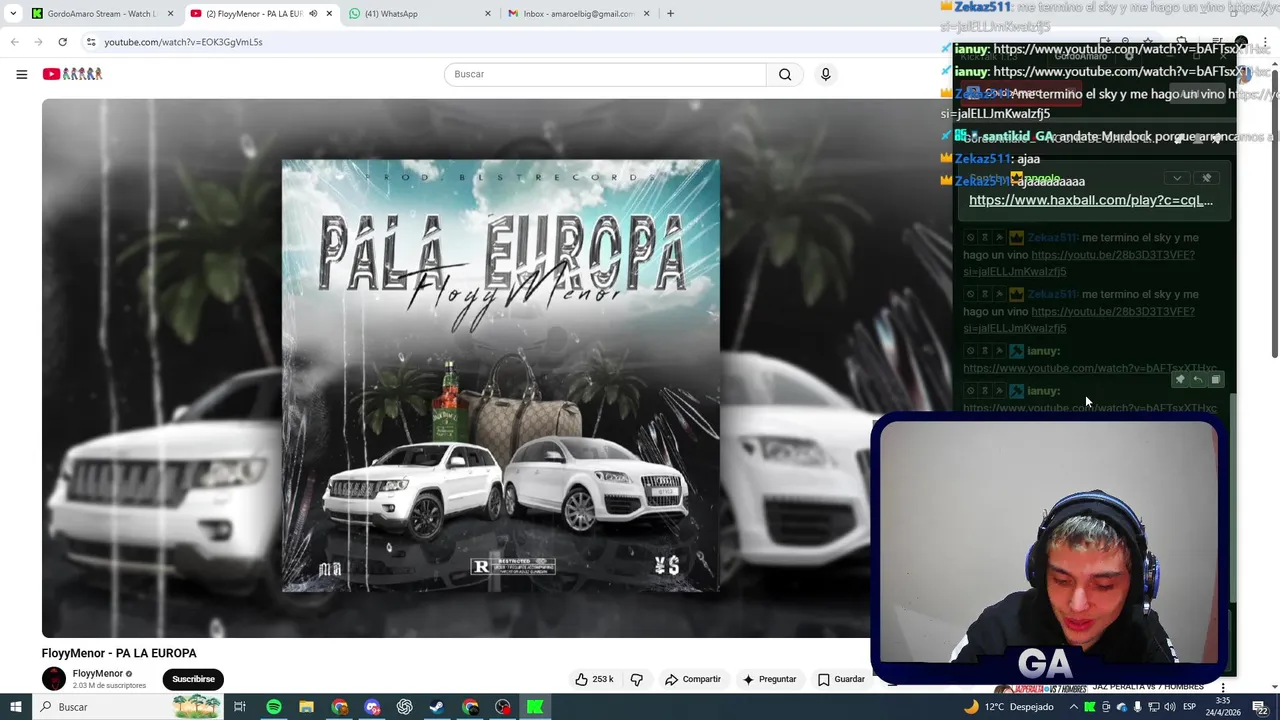Open the FloyyMenor channel name link

pos(97,674)
